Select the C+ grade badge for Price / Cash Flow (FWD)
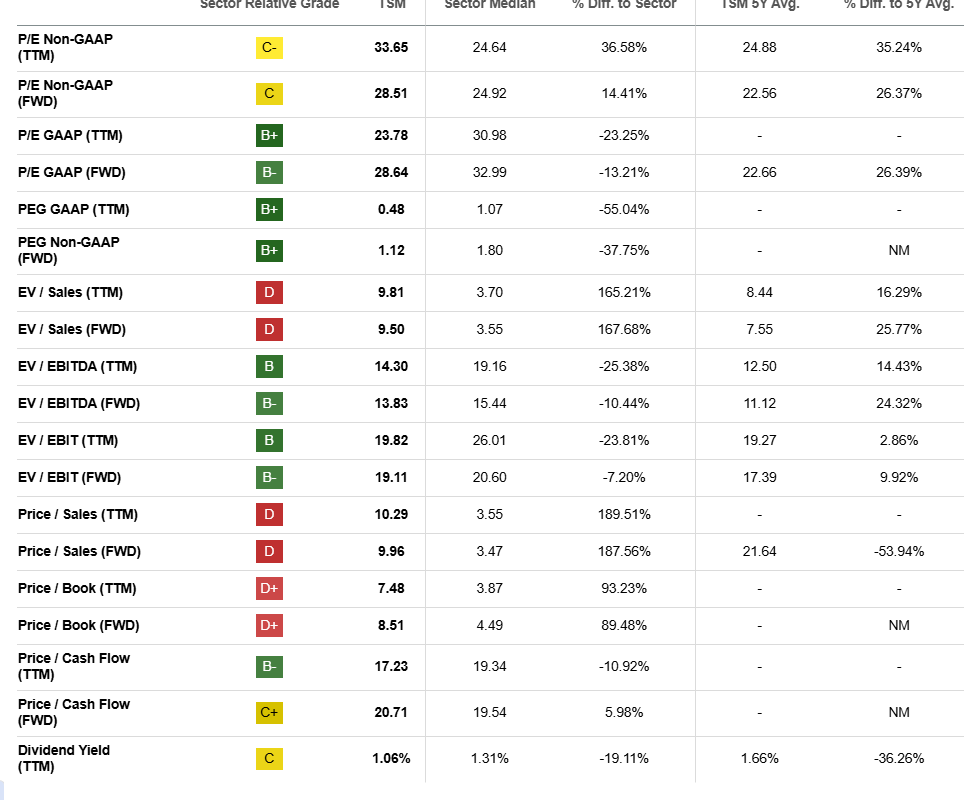This screenshot has width=964, height=800. click(x=269, y=712)
